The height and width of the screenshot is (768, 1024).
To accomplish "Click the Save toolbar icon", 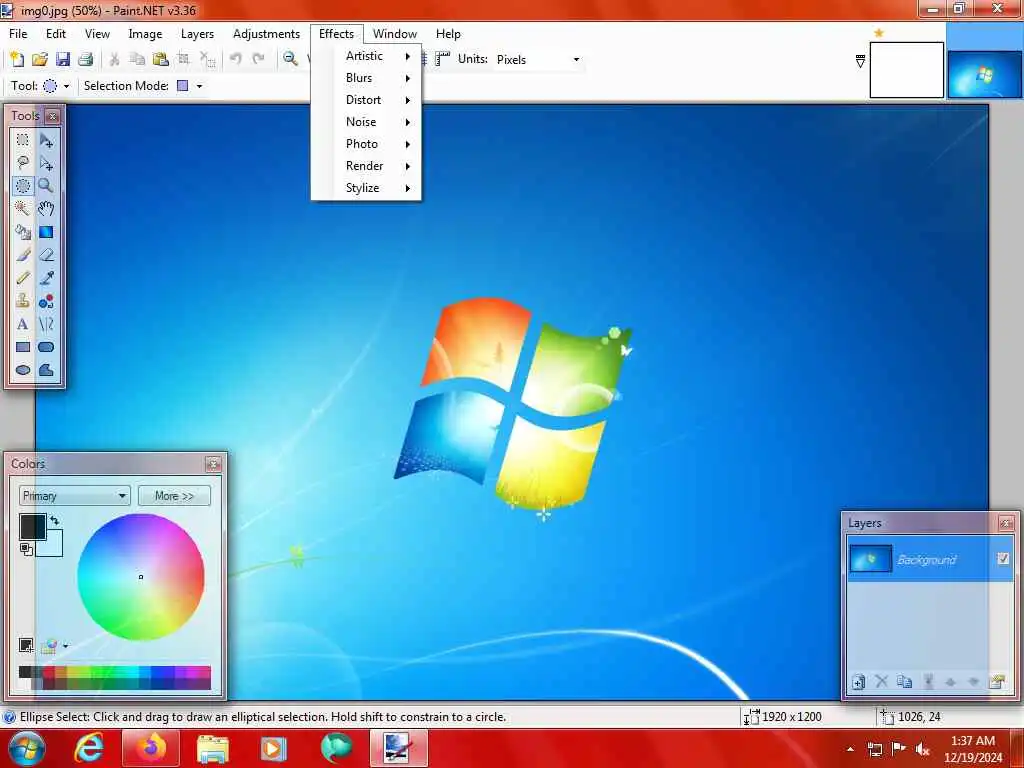I will (63, 59).
